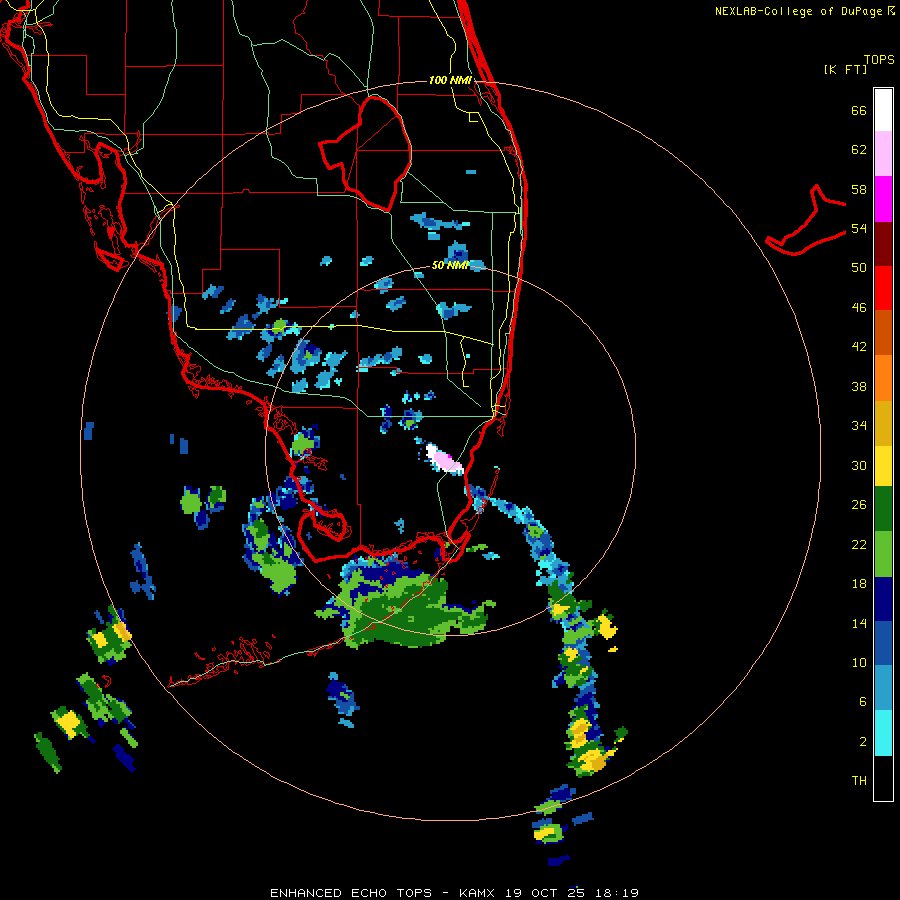Select the cyan legend swatch
Viewport: 900px width, 900px height.
click(x=883, y=732)
